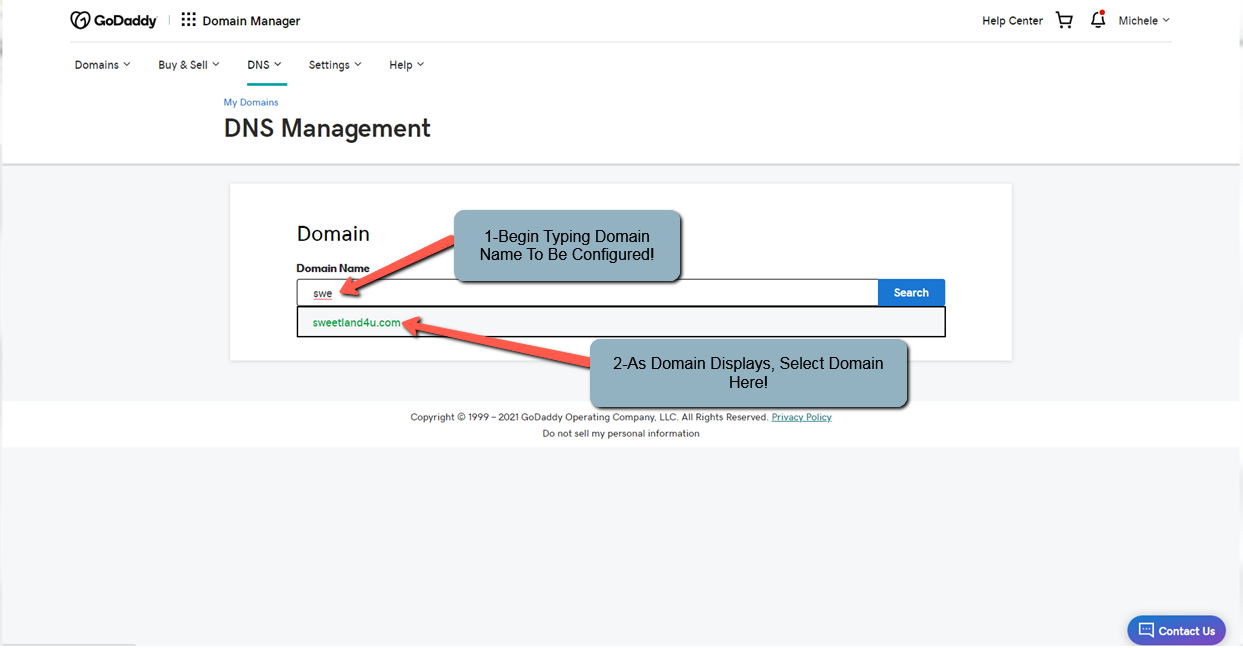Image resolution: width=1243 pixels, height=648 pixels.
Task: Click Do not sell my personal information
Action: pos(621,433)
